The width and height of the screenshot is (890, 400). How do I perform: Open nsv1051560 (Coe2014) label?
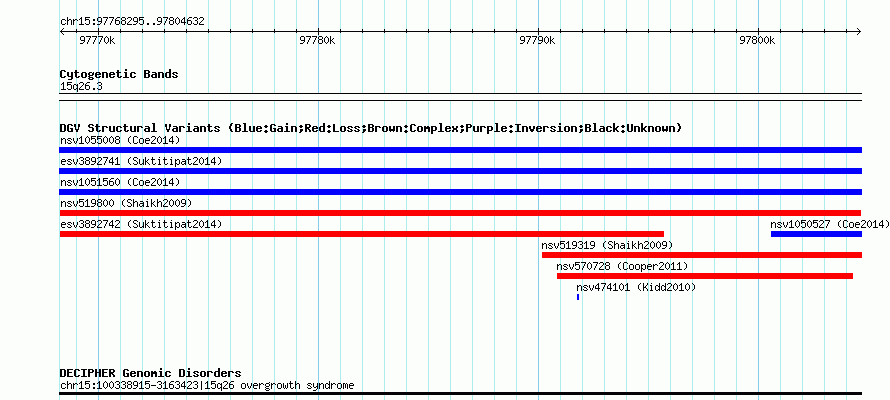point(120,182)
